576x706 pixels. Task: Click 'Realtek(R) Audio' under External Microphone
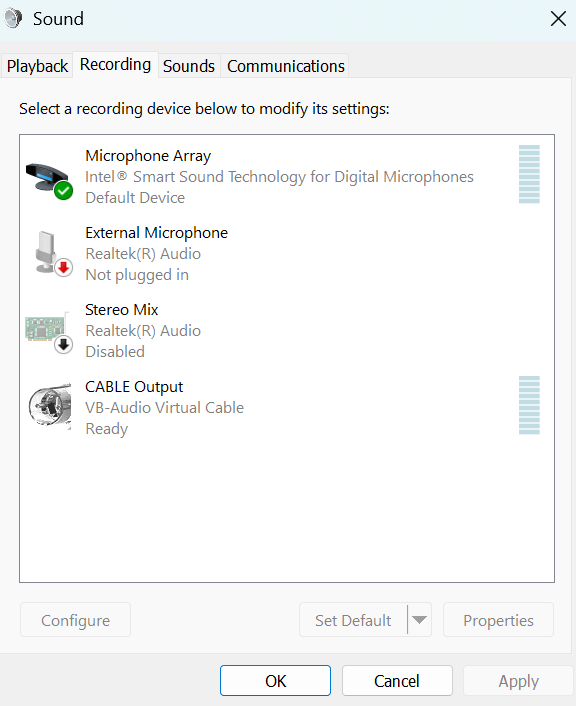pos(143,254)
